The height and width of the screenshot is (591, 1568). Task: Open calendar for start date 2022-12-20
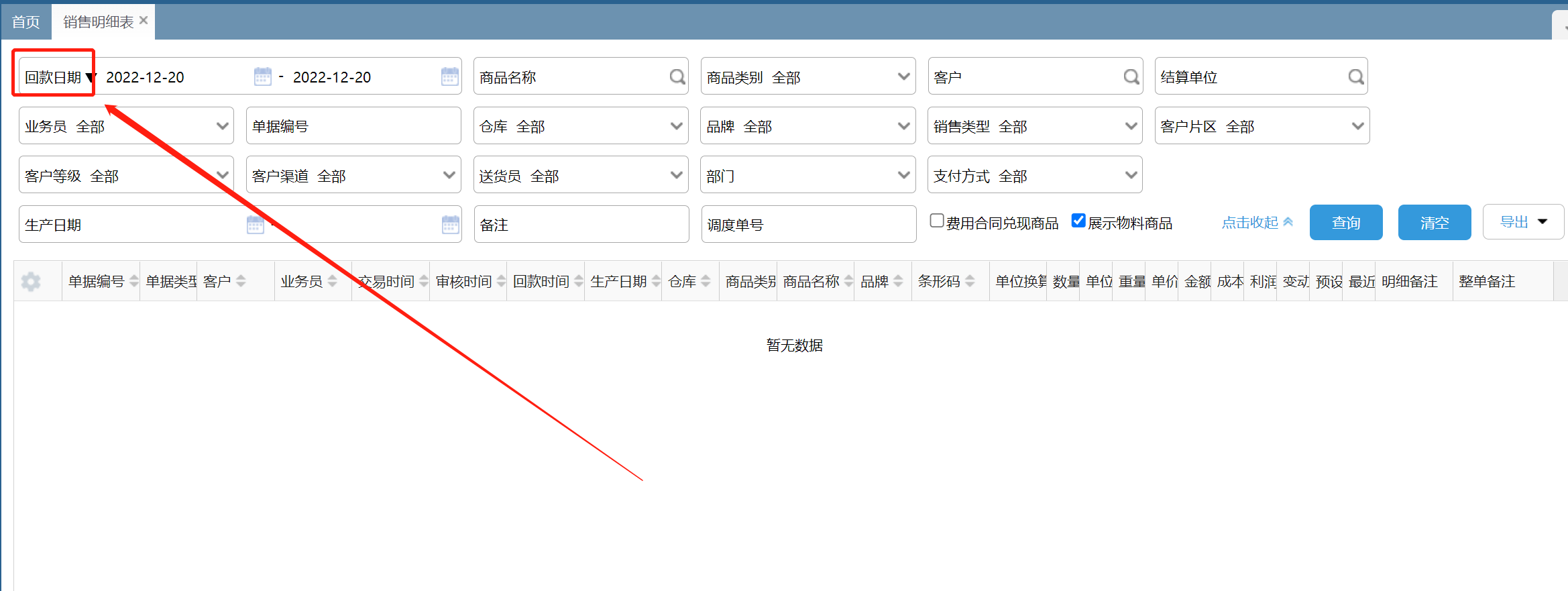262,76
